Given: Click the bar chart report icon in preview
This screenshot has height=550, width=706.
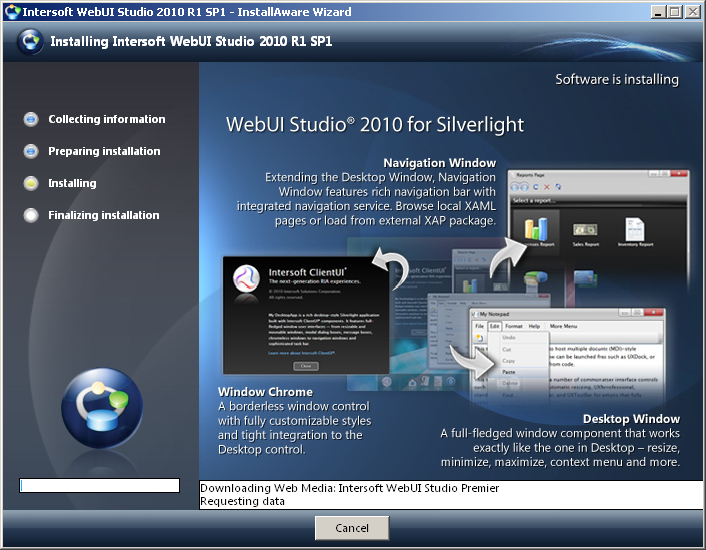Looking at the screenshot, I should click(x=536, y=229).
